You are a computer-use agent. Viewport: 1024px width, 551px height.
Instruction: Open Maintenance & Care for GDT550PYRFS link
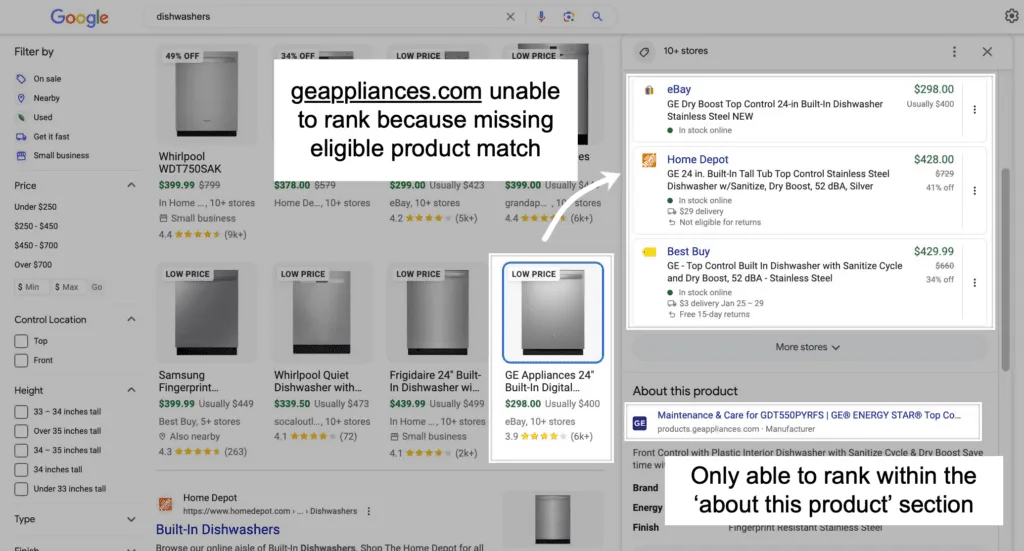pos(809,415)
